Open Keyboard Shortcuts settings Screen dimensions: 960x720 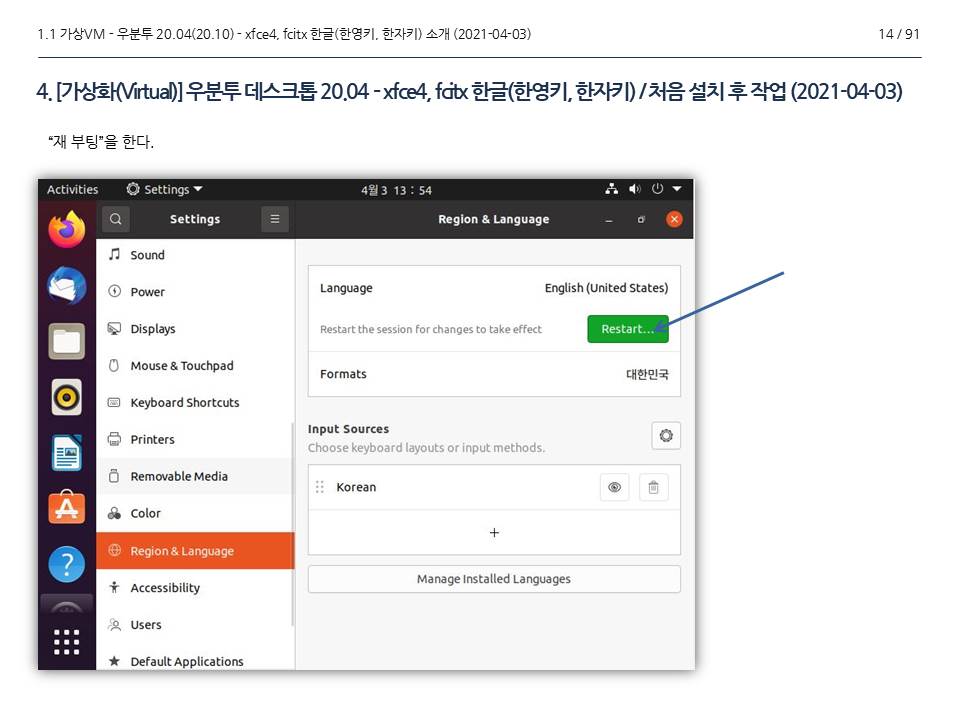point(195,402)
